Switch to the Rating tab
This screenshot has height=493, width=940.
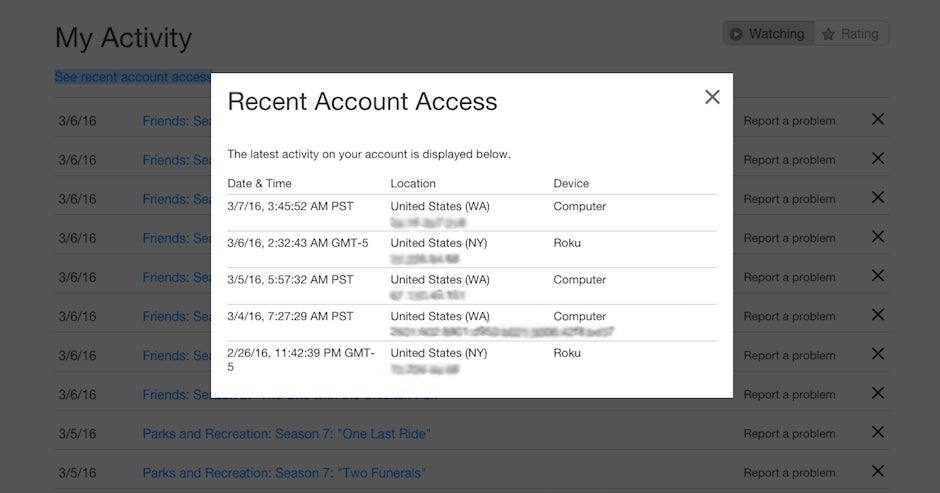pos(851,34)
